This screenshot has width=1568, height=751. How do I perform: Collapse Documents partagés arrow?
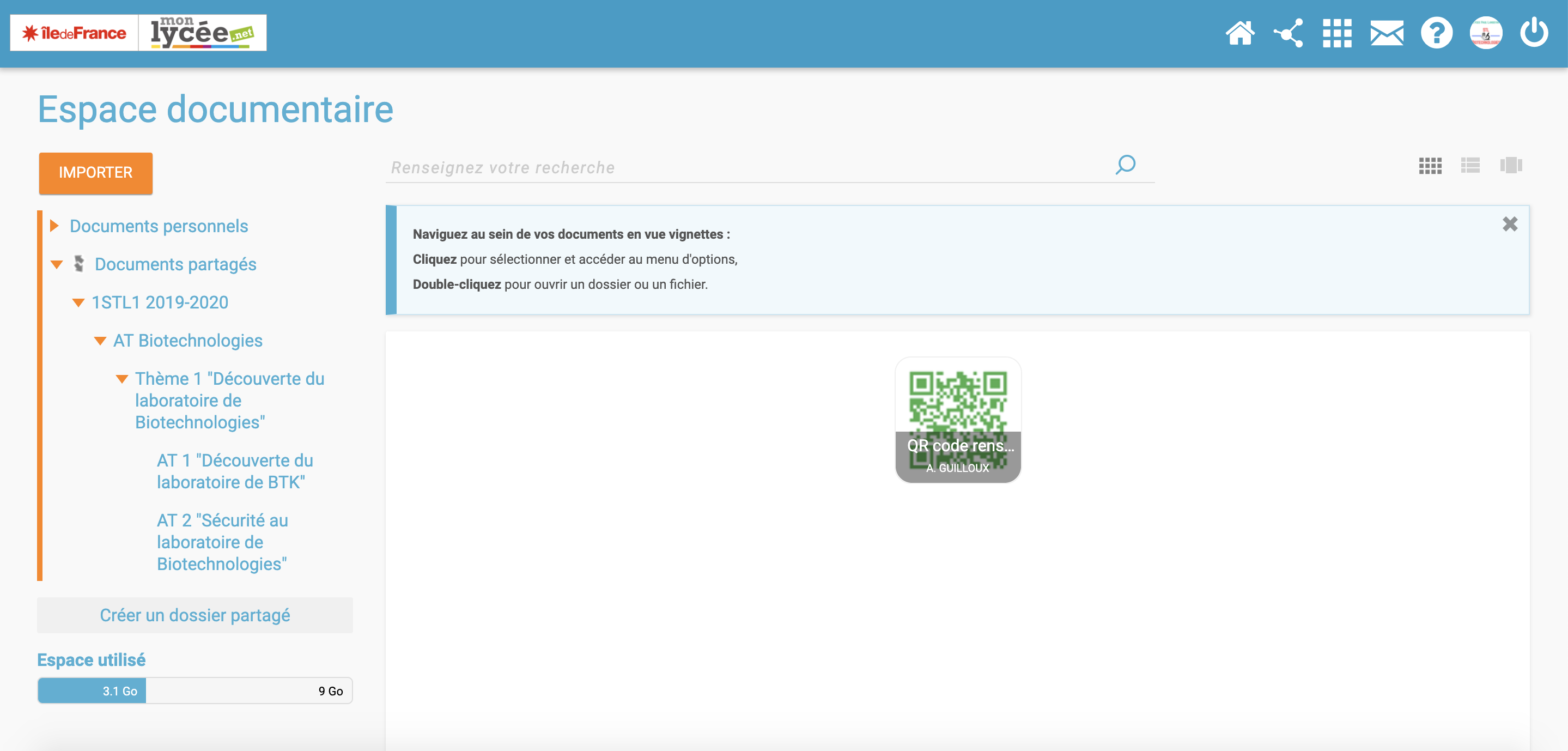57,264
